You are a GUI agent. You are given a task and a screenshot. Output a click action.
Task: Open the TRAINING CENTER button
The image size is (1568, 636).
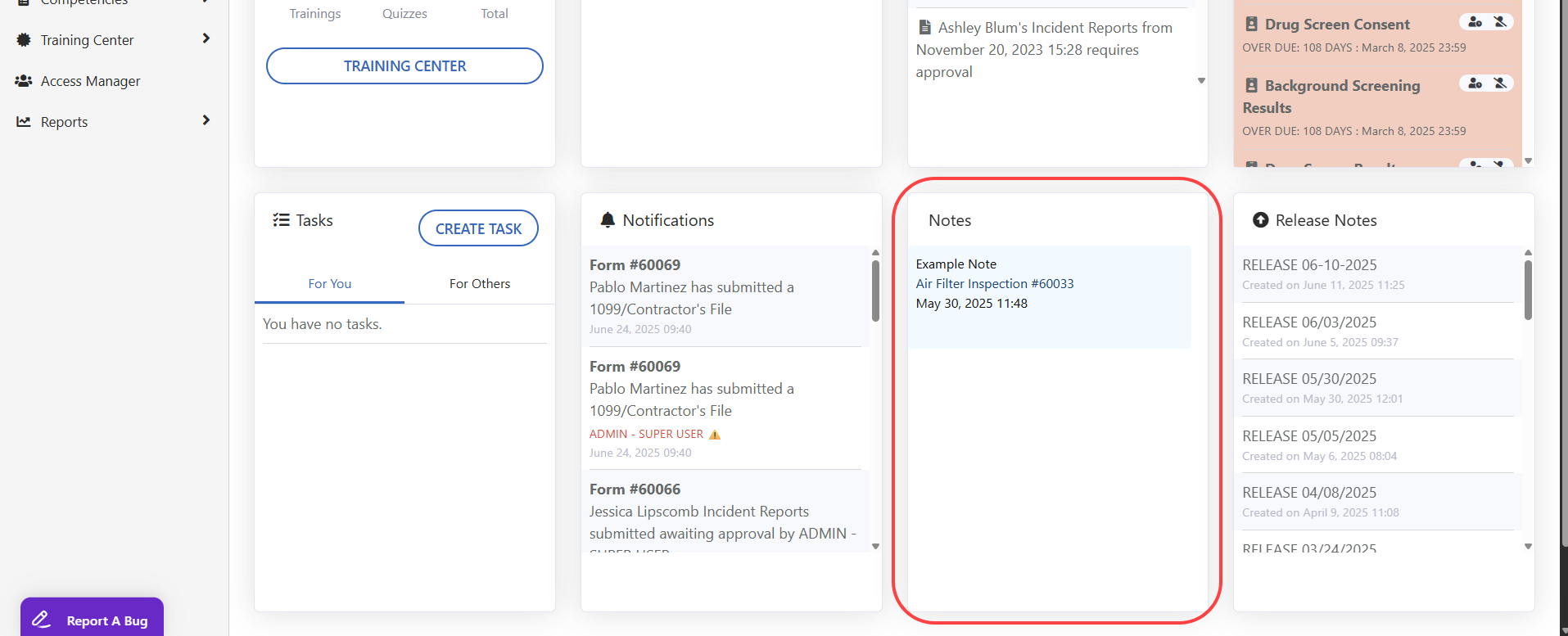[404, 66]
